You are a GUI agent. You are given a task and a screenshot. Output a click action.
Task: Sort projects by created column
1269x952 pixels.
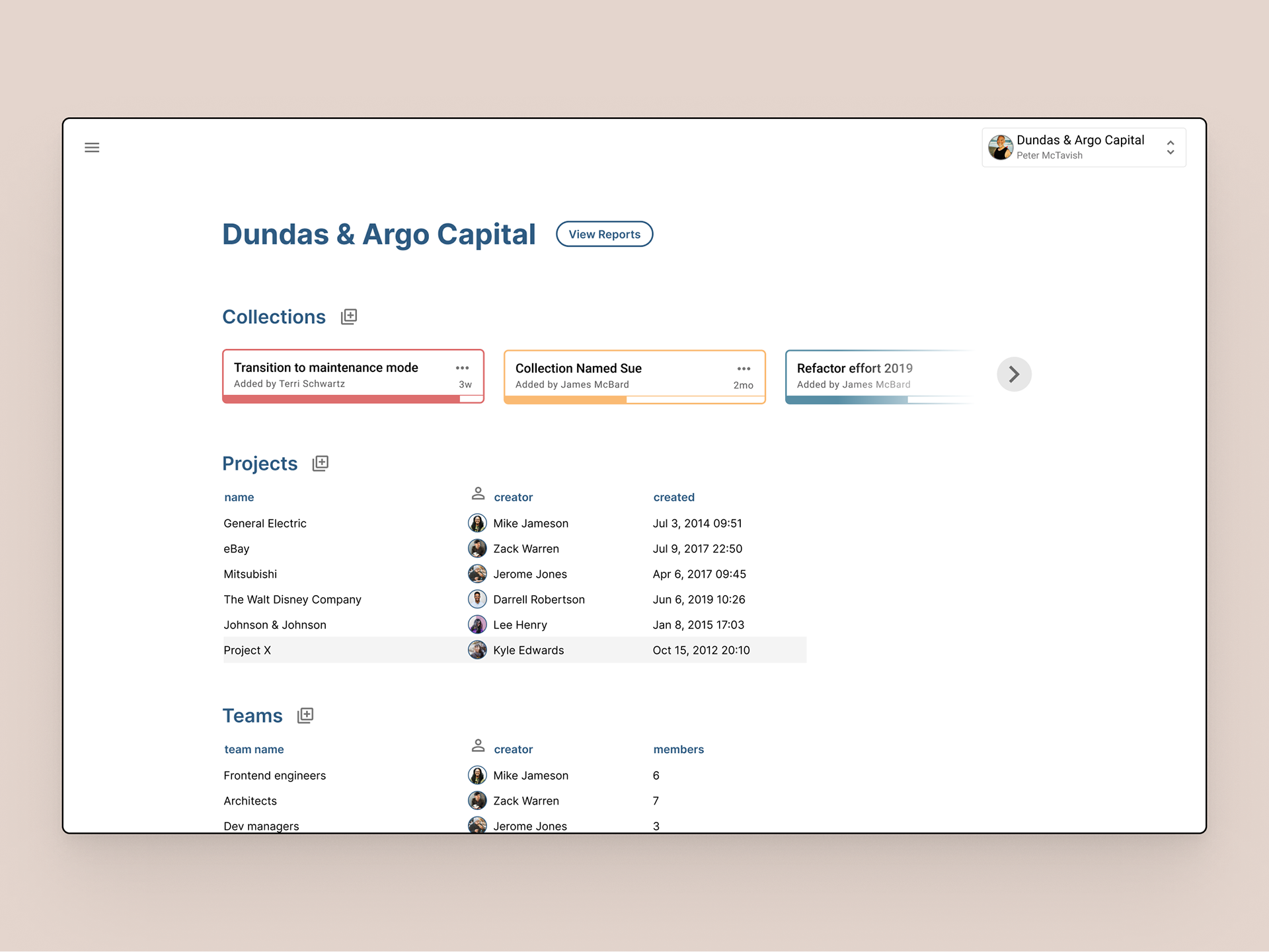tap(674, 497)
